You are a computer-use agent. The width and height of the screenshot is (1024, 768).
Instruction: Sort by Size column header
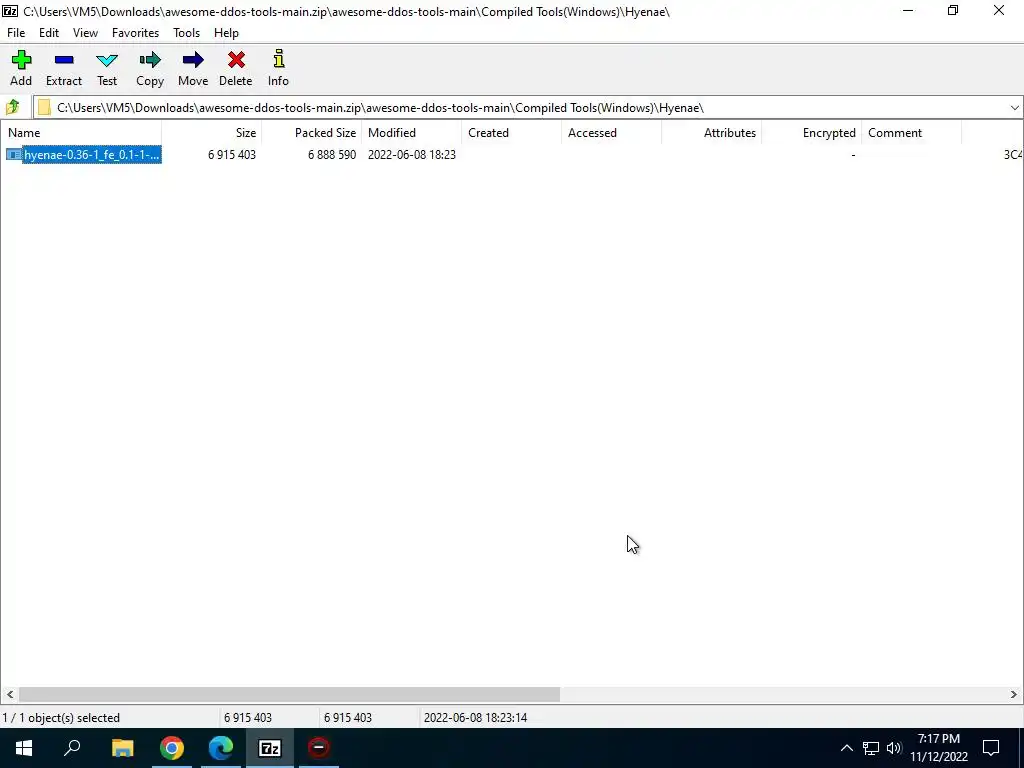coord(212,133)
